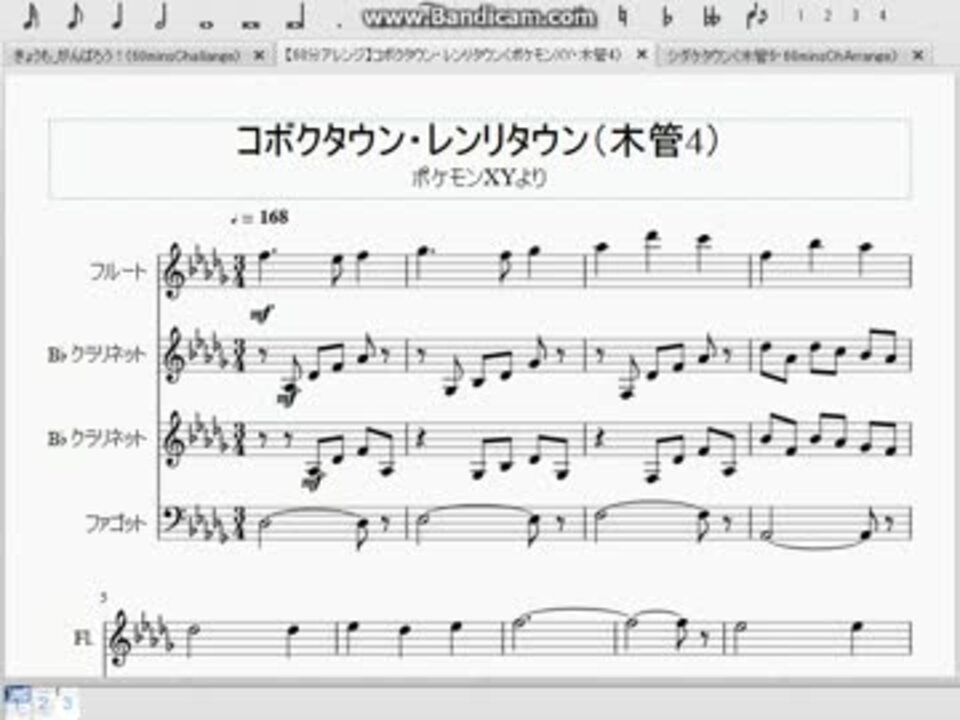Select the mf dynamic under second clarinet staff
Screen dimensions: 960x720
click(312, 482)
